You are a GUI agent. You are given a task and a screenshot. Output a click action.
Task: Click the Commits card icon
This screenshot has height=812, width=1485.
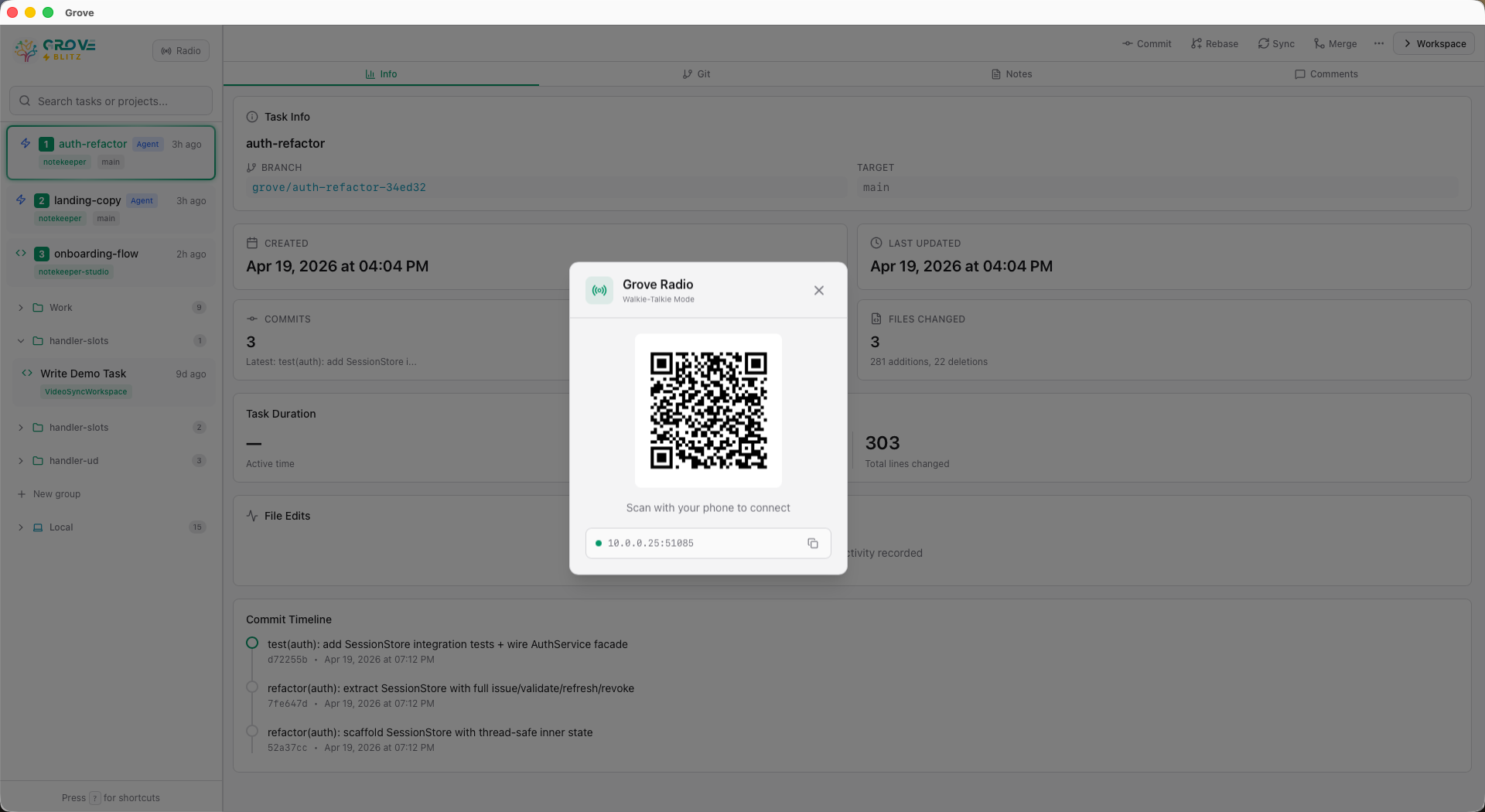click(252, 319)
